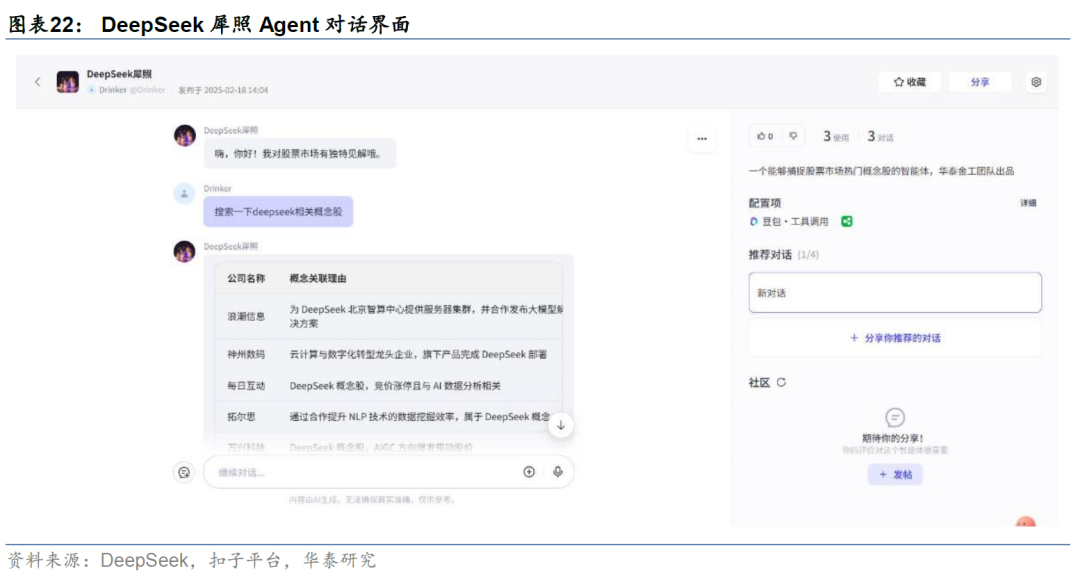
Task: Refresh the 社区 community section
Action: tap(781, 382)
